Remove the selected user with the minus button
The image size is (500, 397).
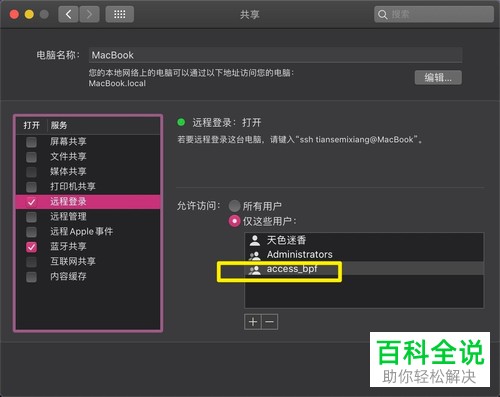pyautogui.click(x=270, y=322)
